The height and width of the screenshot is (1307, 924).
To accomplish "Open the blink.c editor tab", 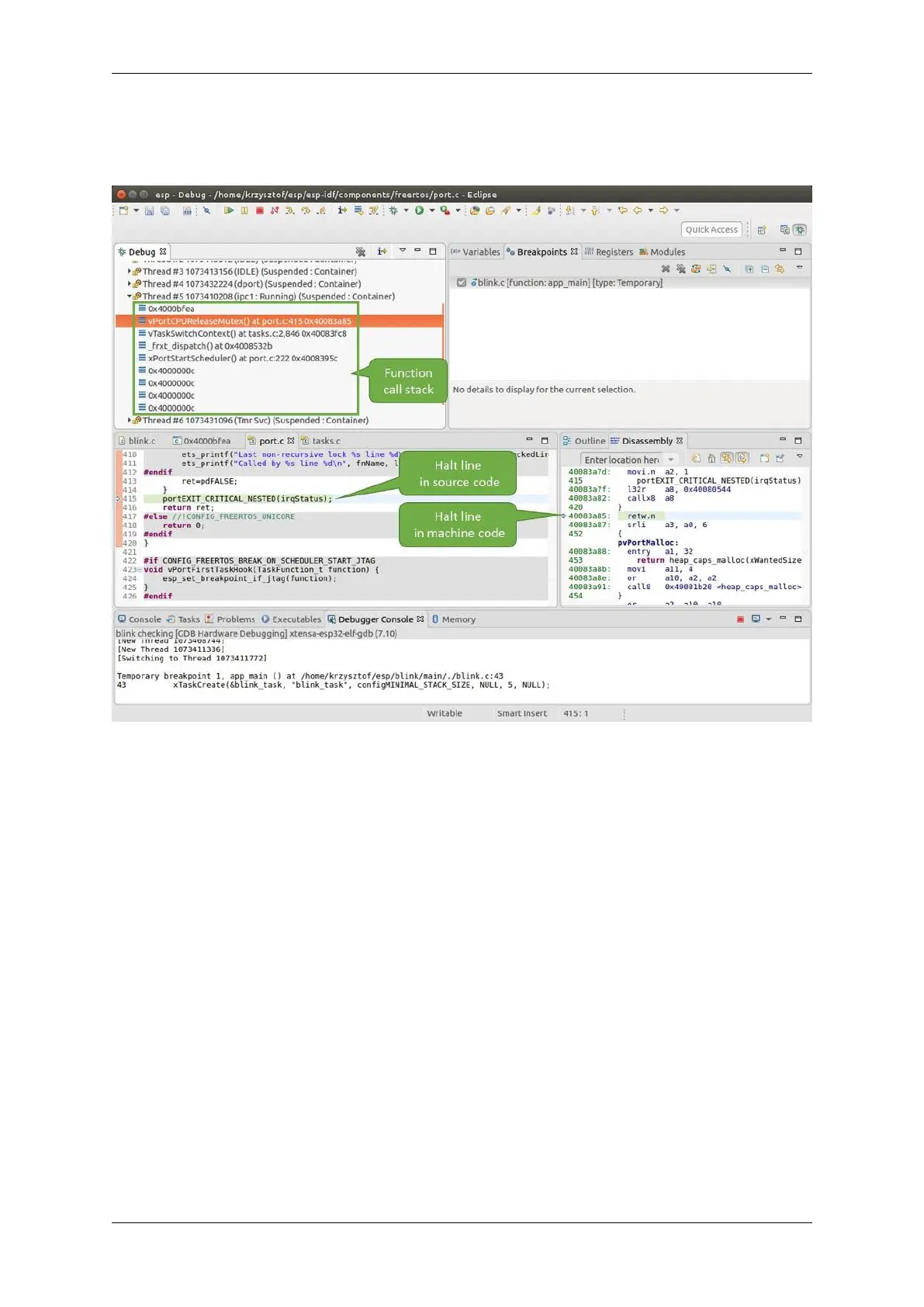I will [137, 441].
